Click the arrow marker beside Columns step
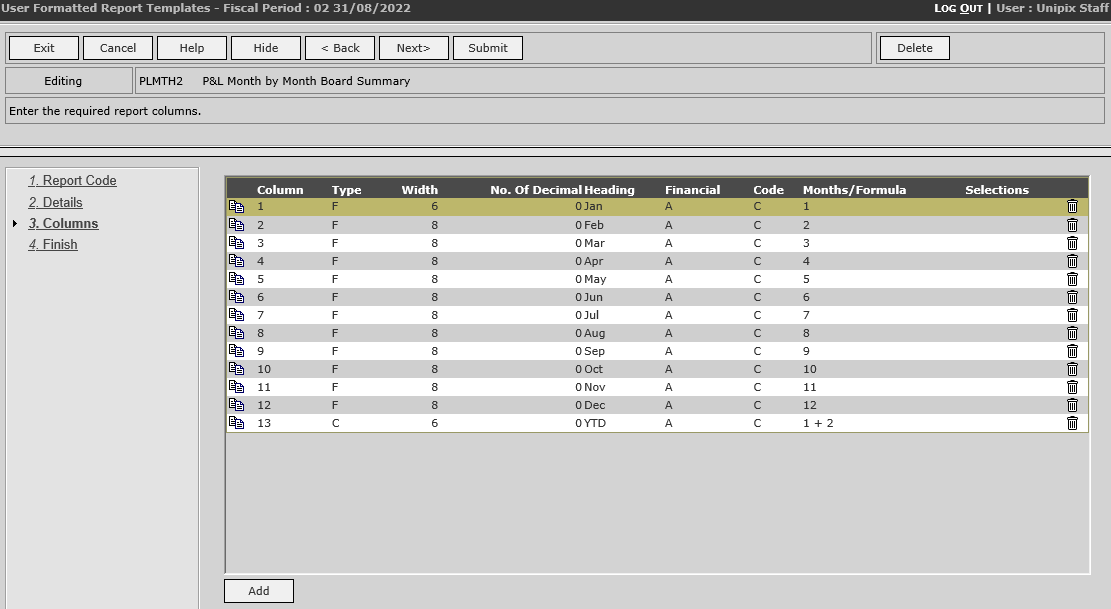This screenshot has height=609, width=1111. pyautogui.click(x=15, y=224)
